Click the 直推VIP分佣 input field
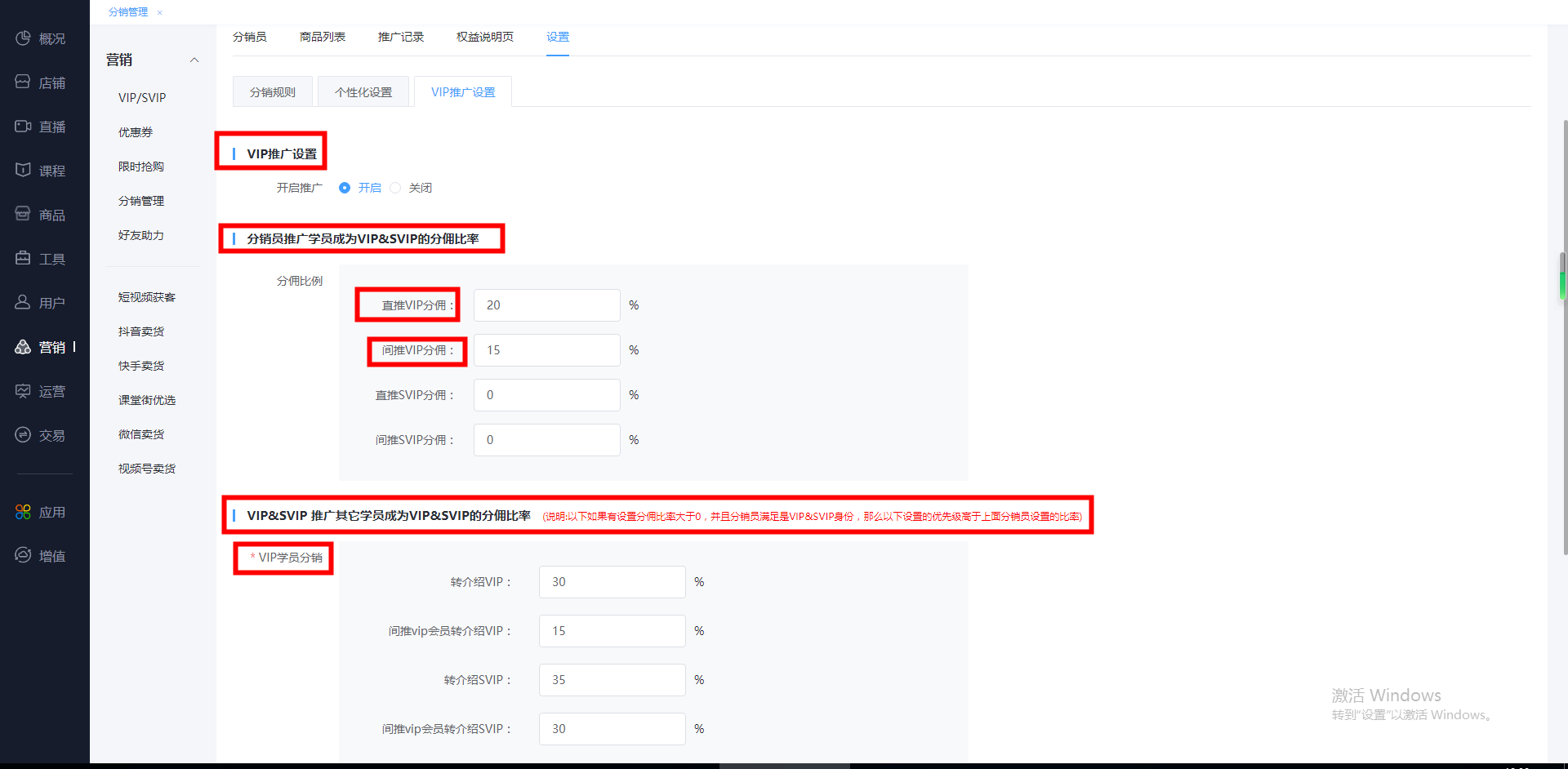 [x=547, y=305]
